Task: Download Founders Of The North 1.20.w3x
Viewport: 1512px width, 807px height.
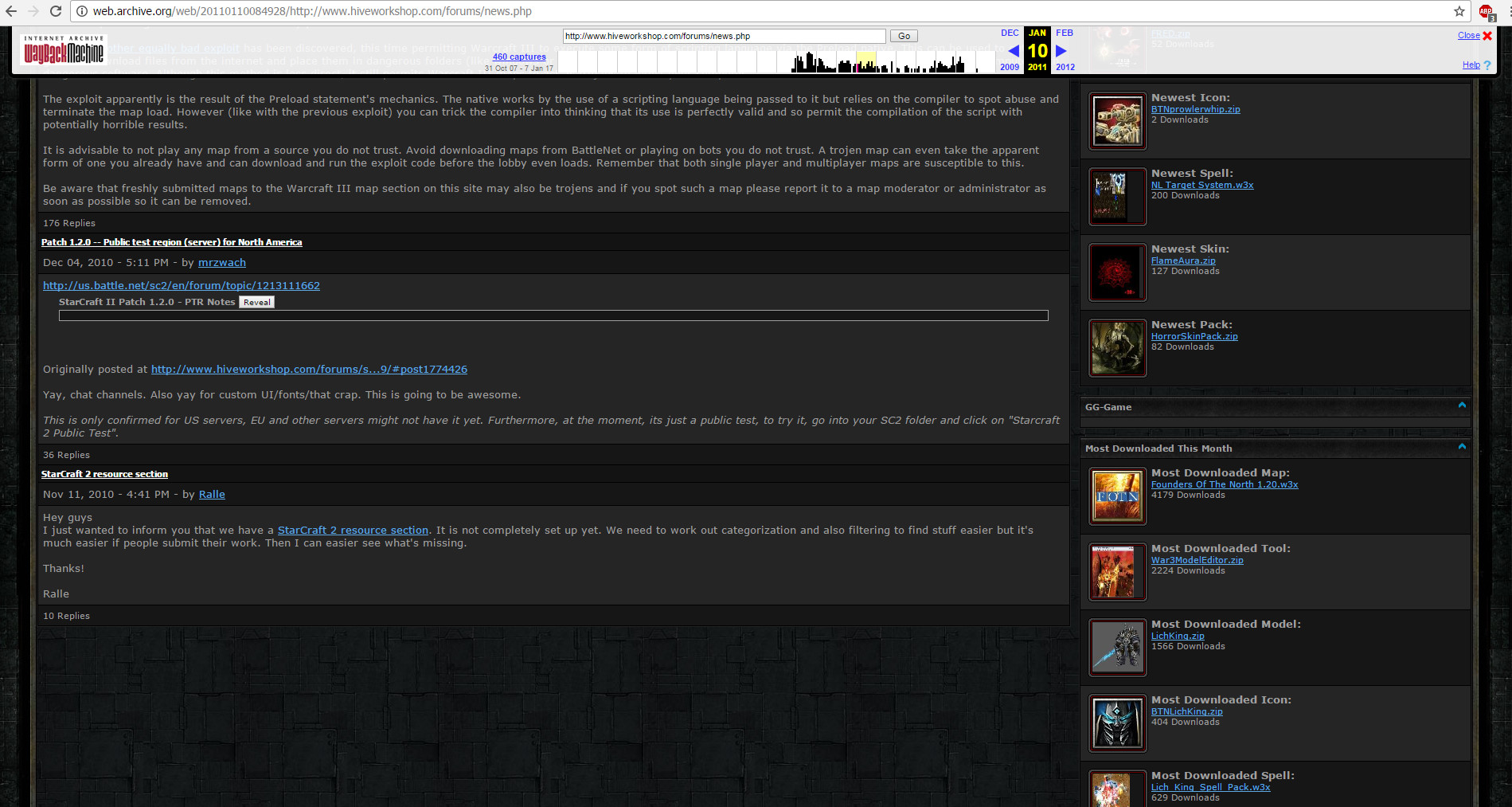Action: coord(1225,485)
